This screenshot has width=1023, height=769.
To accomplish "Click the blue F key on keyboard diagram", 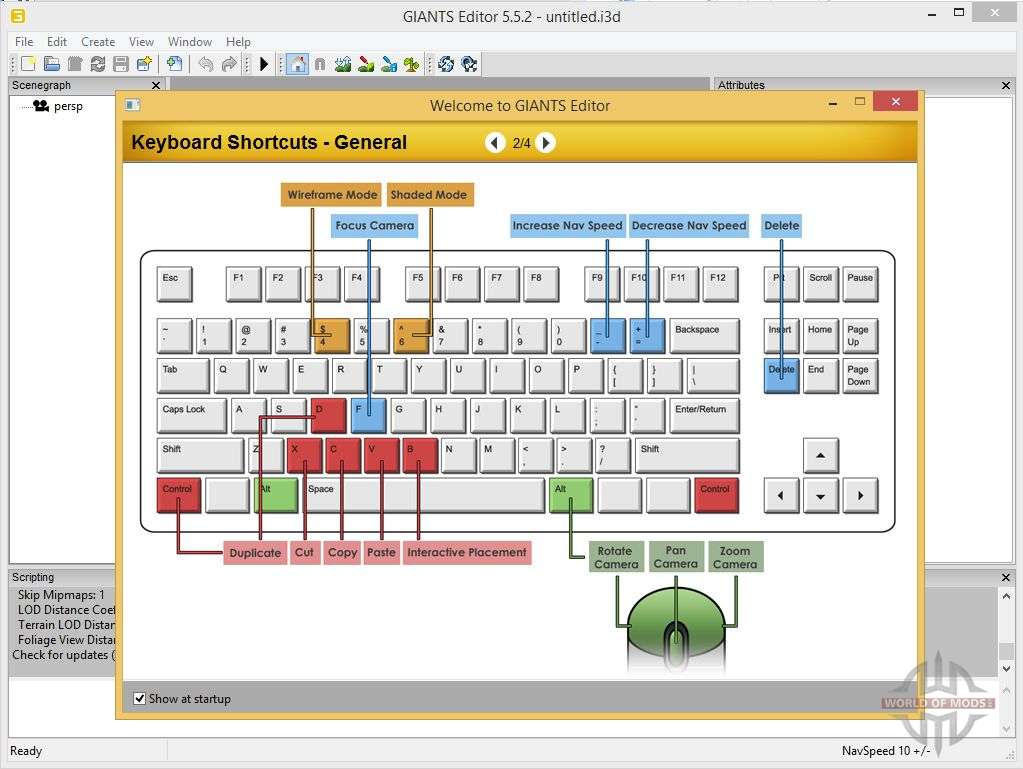I will coord(369,415).
